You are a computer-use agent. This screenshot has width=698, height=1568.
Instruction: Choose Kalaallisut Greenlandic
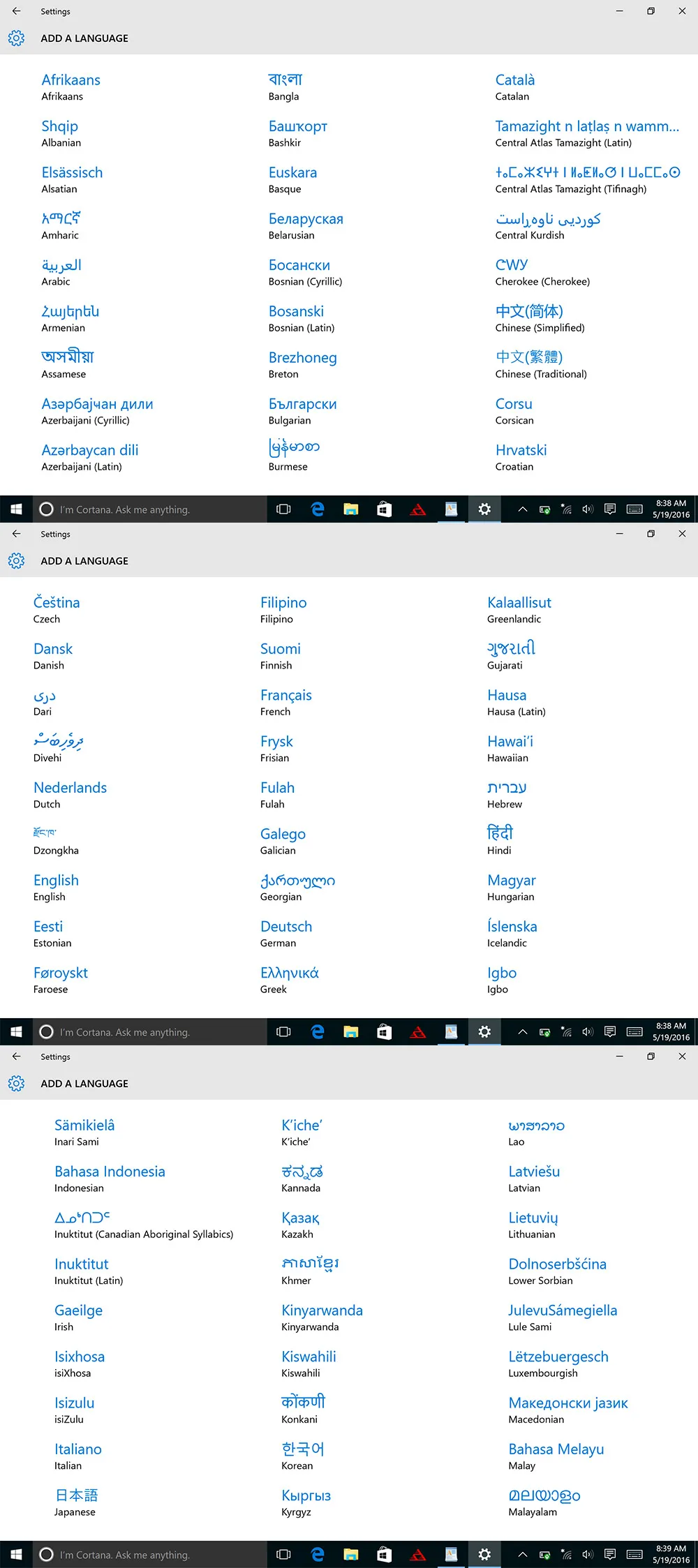coord(519,610)
